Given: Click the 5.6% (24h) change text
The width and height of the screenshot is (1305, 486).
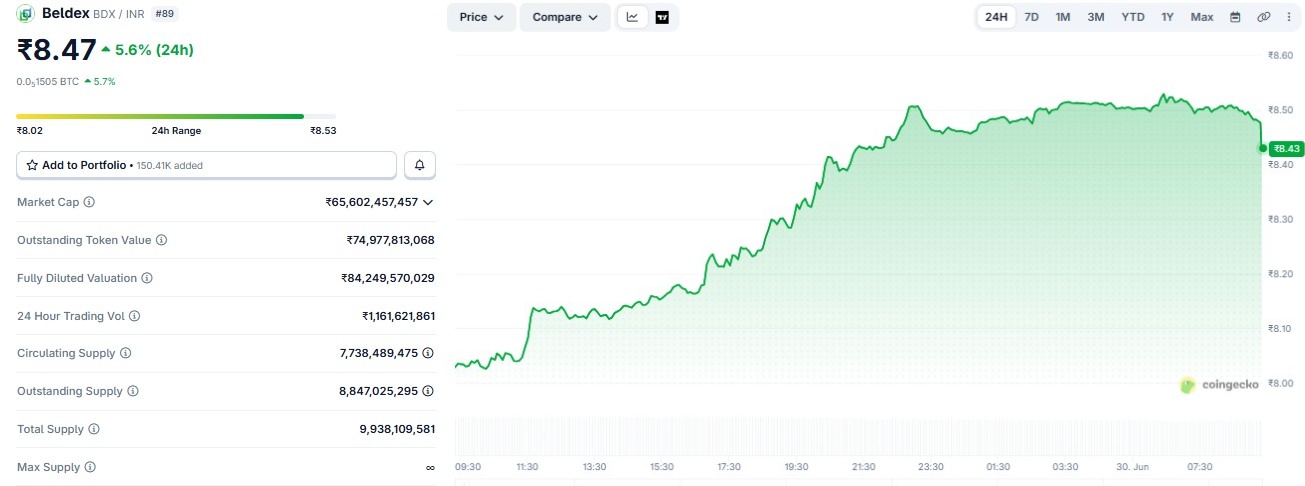Looking at the screenshot, I should 154,49.
